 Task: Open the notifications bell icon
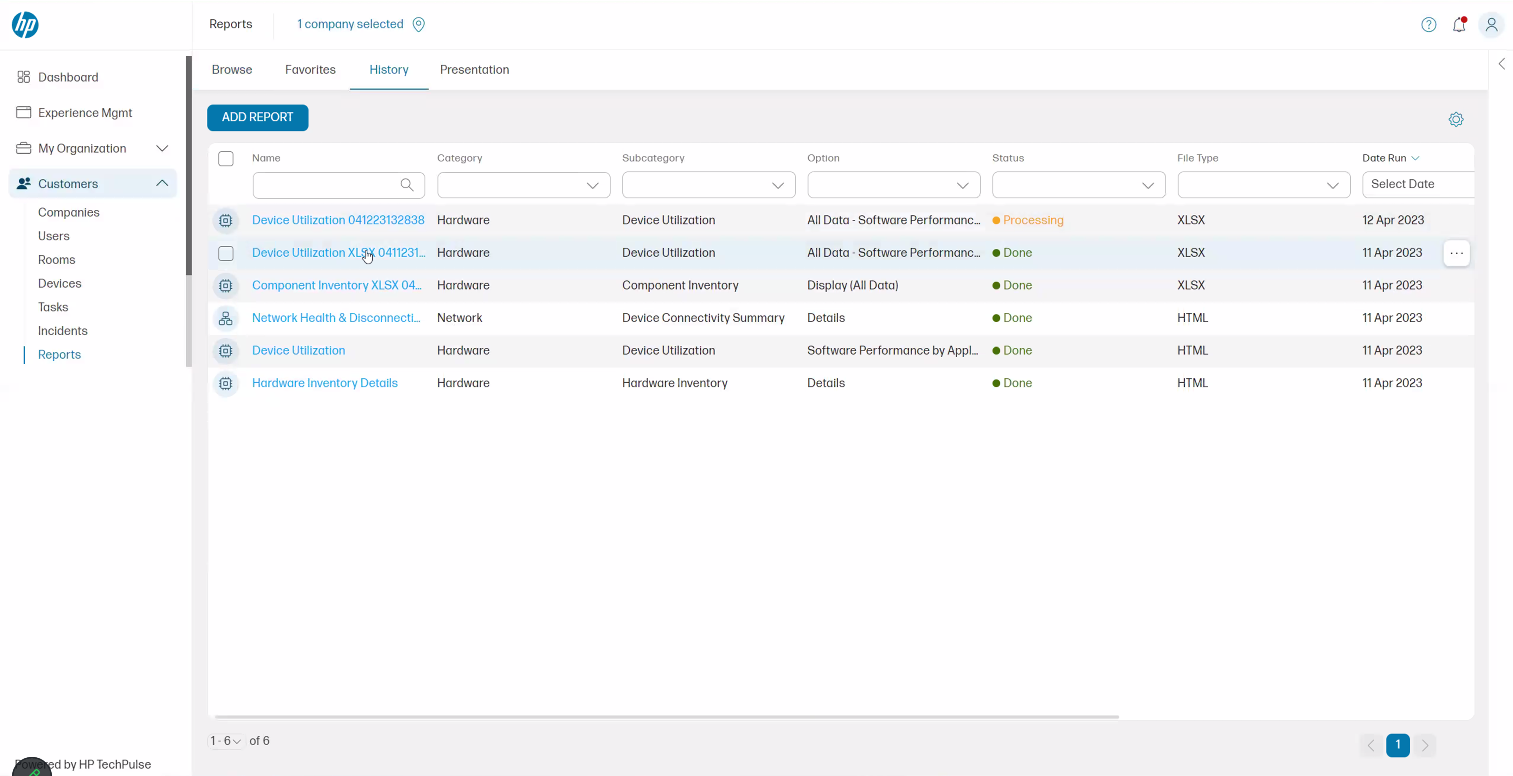coord(1459,25)
